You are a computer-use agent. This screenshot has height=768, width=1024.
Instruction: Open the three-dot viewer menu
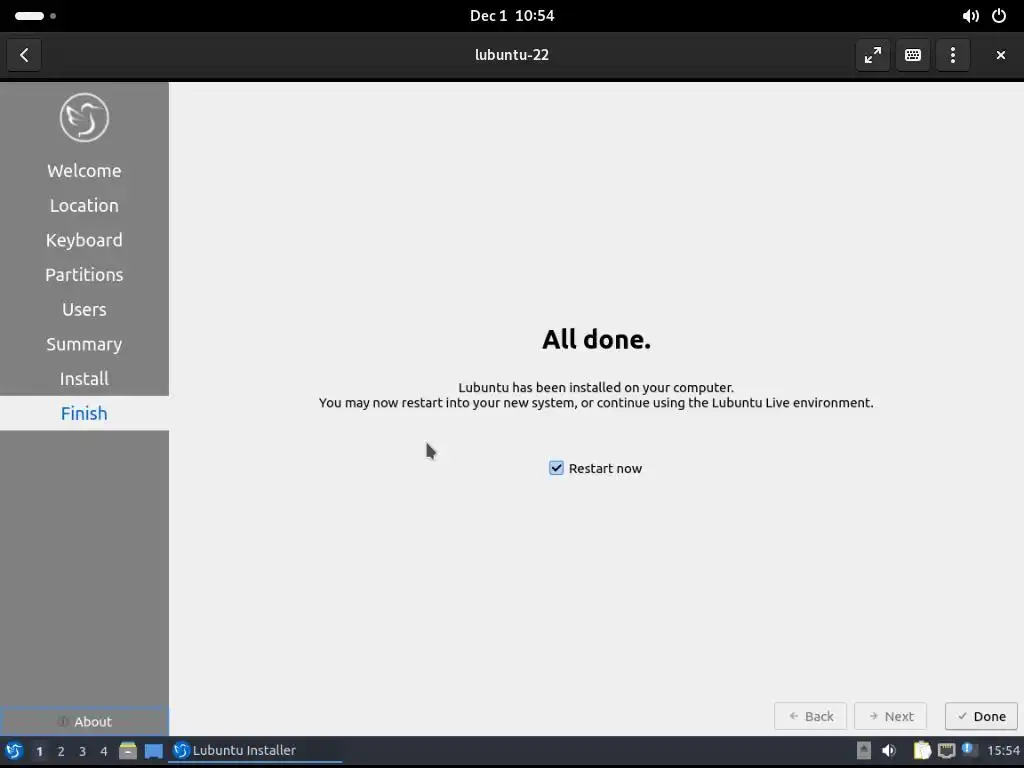click(x=953, y=55)
